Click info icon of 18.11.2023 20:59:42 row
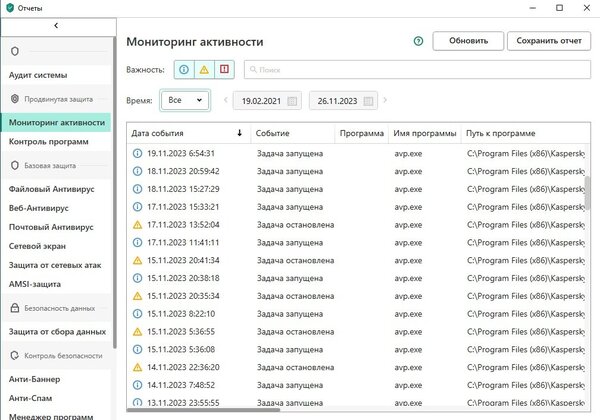Viewport: 600px width, 420px height. (x=137, y=171)
